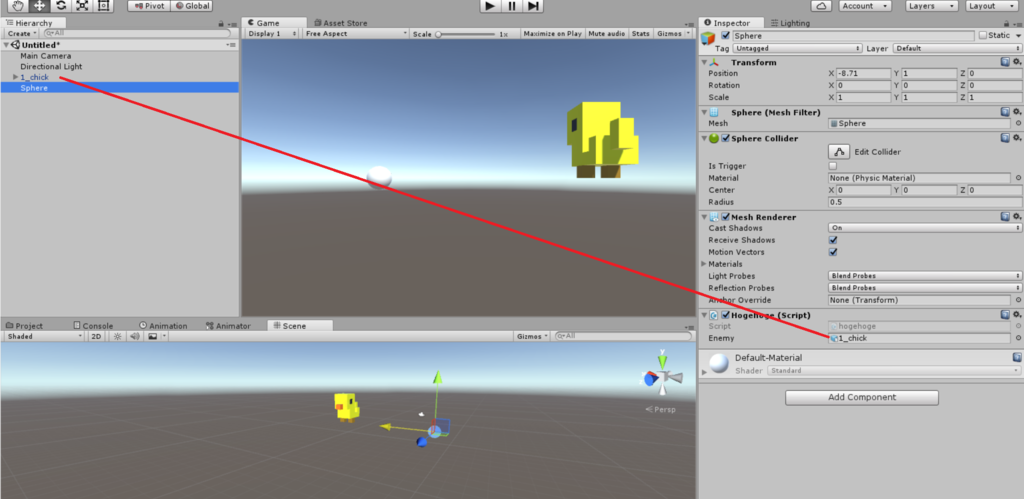Viewport: 1024px width, 499px height.
Task: Uncheck Motion Vectors
Action: tap(833, 252)
